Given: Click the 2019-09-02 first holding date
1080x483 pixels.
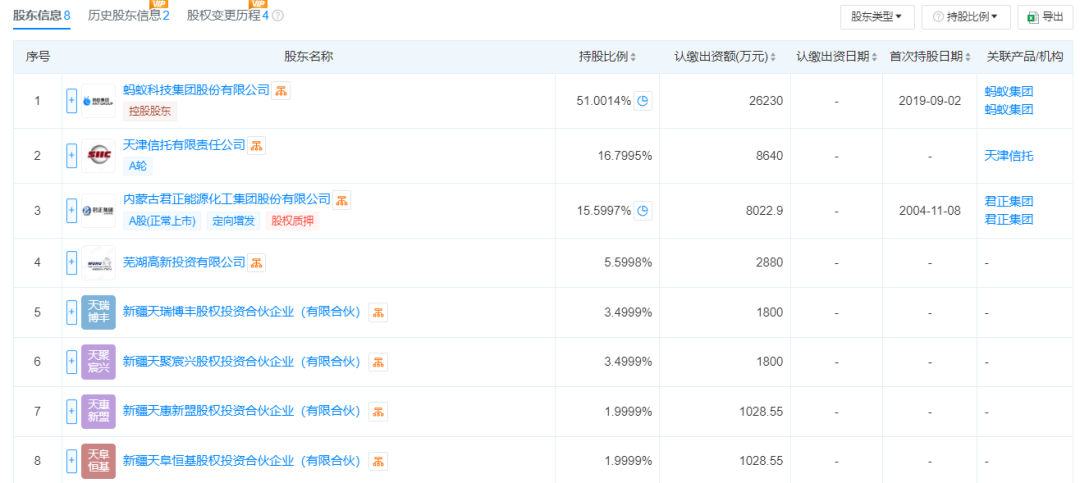Looking at the screenshot, I should 930,101.
